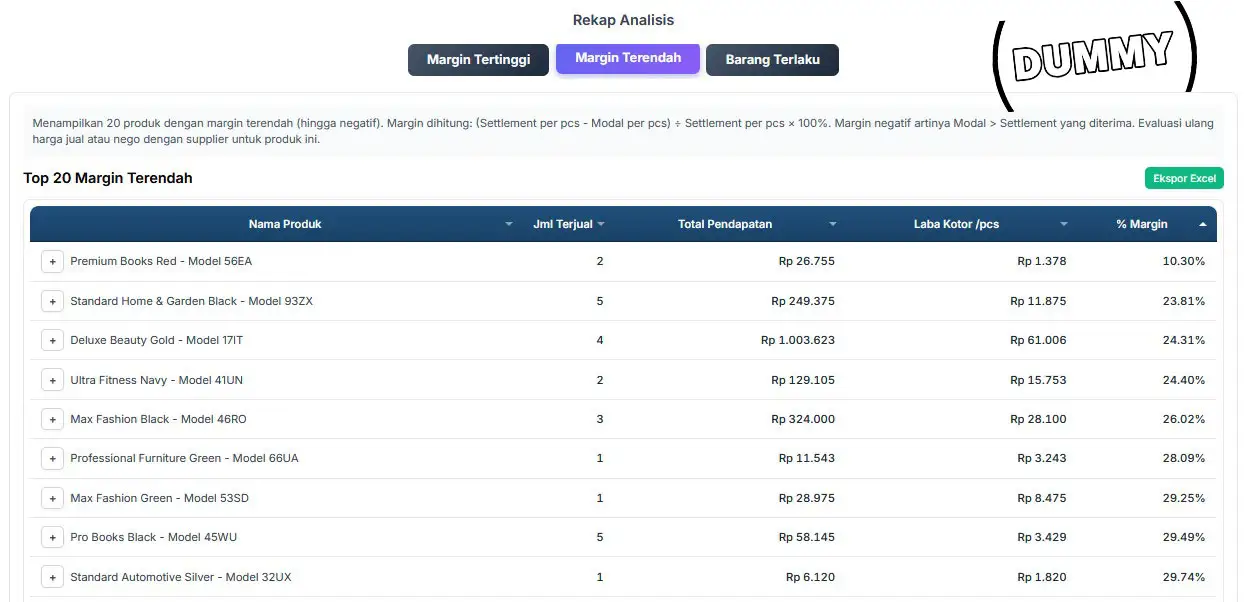Image resolution: width=1258 pixels, height=602 pixels.
Task: Click the Ekspor Excel button
Action: (x=1184, y=177)
